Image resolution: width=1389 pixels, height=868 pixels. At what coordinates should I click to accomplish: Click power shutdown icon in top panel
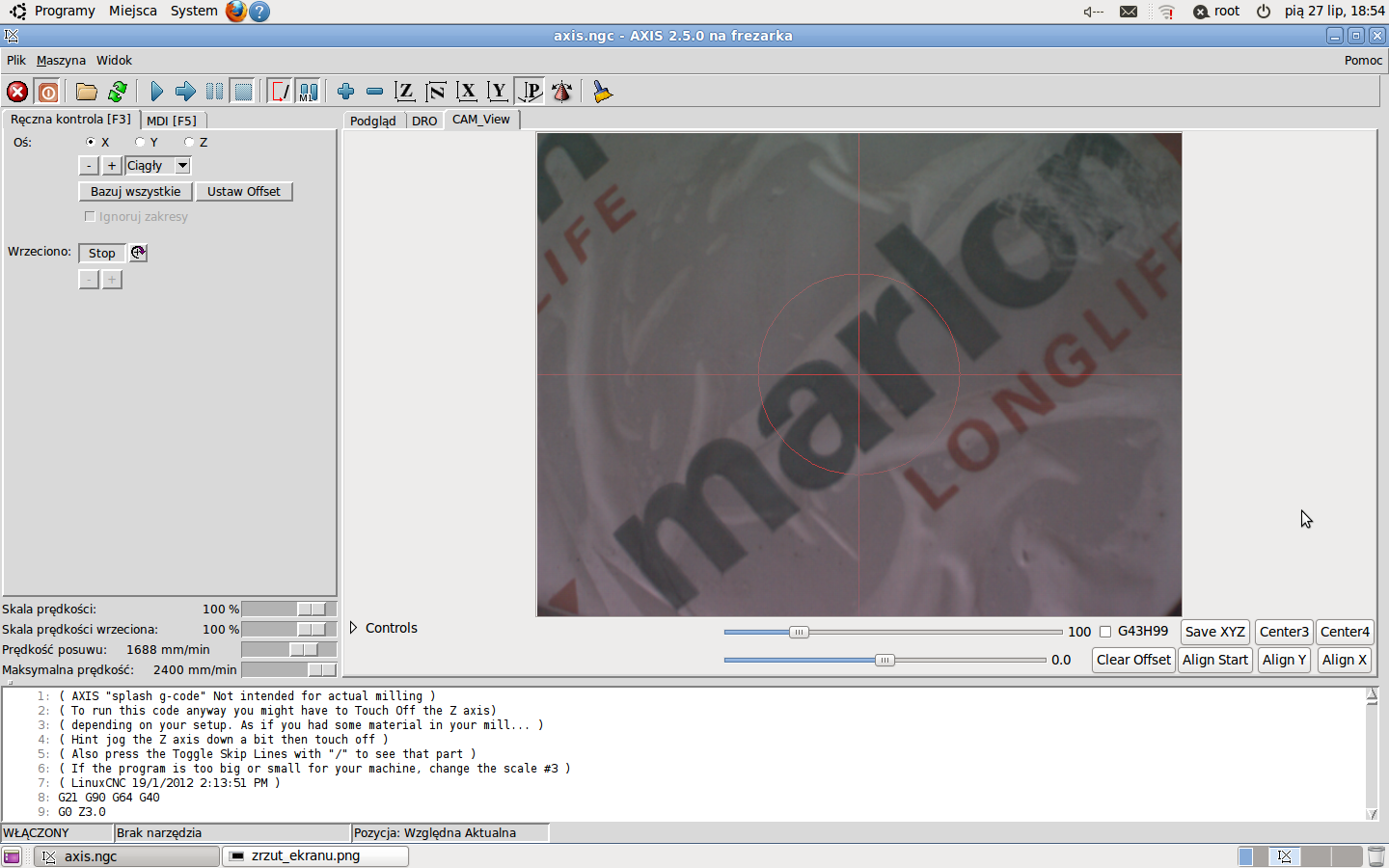tap(1264, 12)
